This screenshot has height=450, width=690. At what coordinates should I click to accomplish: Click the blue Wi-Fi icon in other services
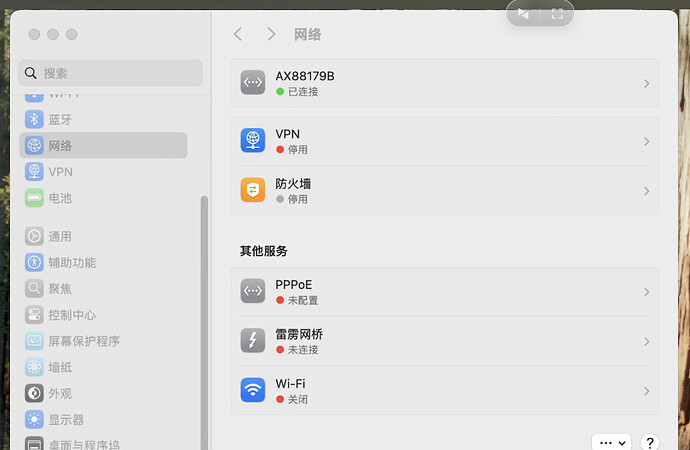coord(253,390)
